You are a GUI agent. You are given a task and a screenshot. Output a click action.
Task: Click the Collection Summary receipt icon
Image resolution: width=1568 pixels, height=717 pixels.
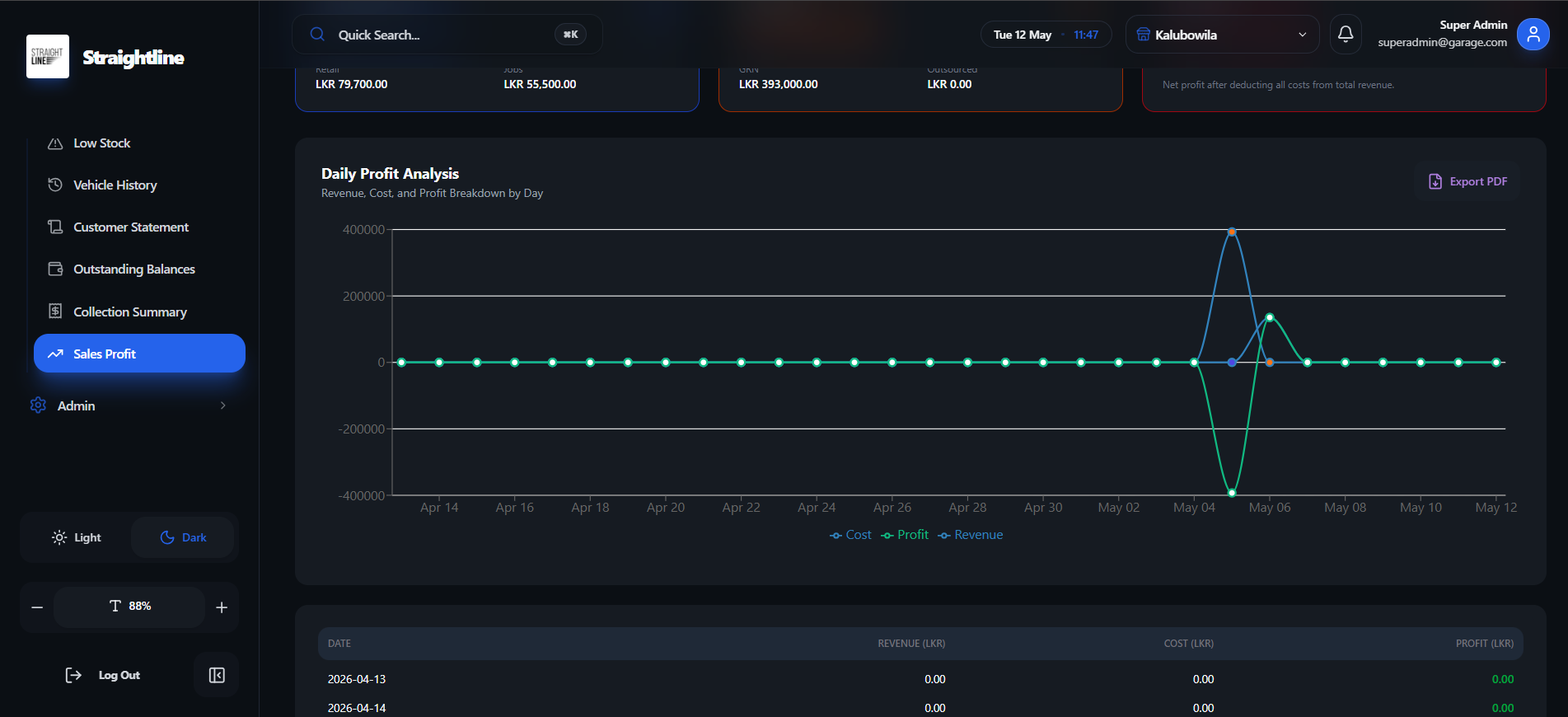[55, 311]
